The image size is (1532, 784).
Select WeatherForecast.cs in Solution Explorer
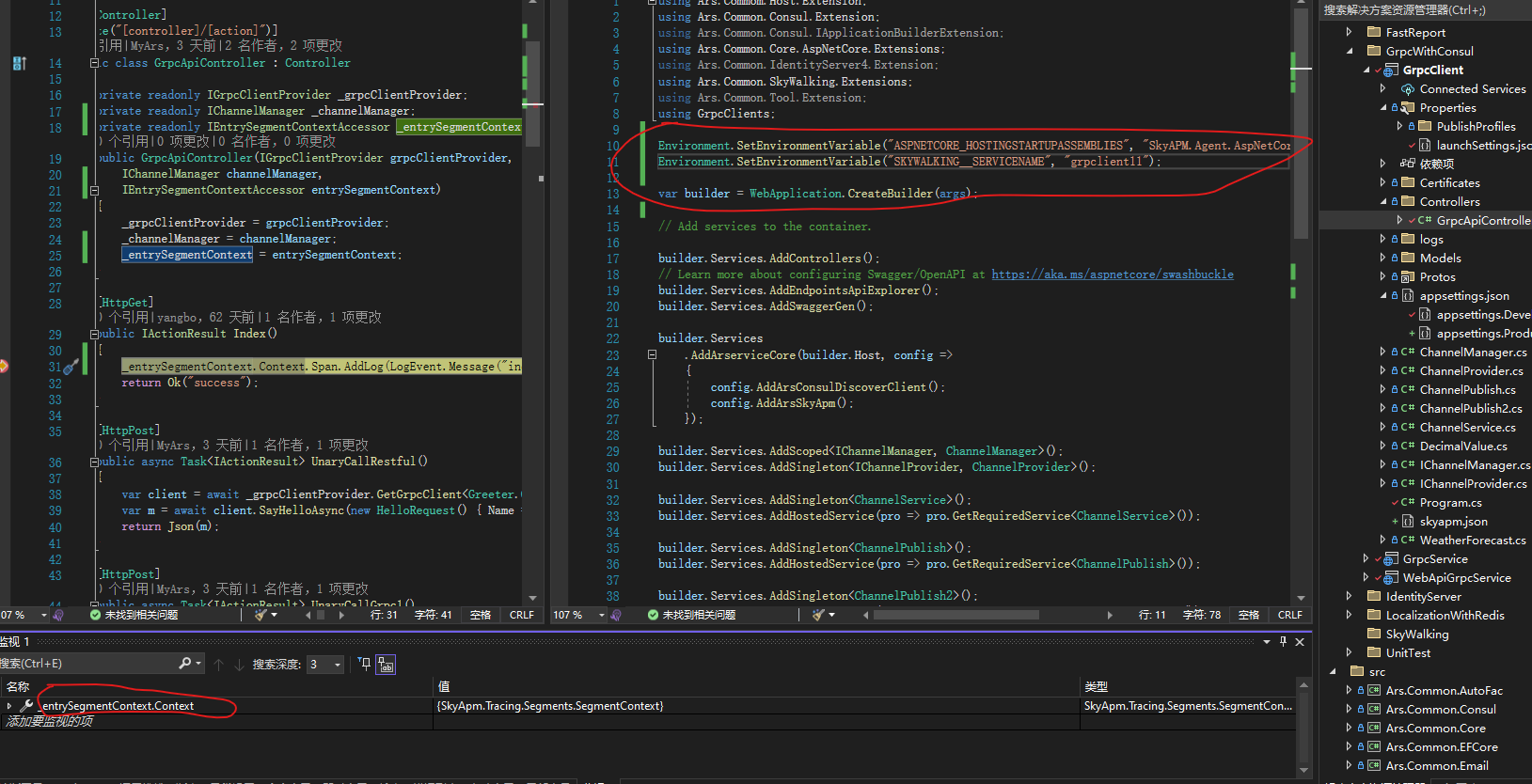(1473, 541)
